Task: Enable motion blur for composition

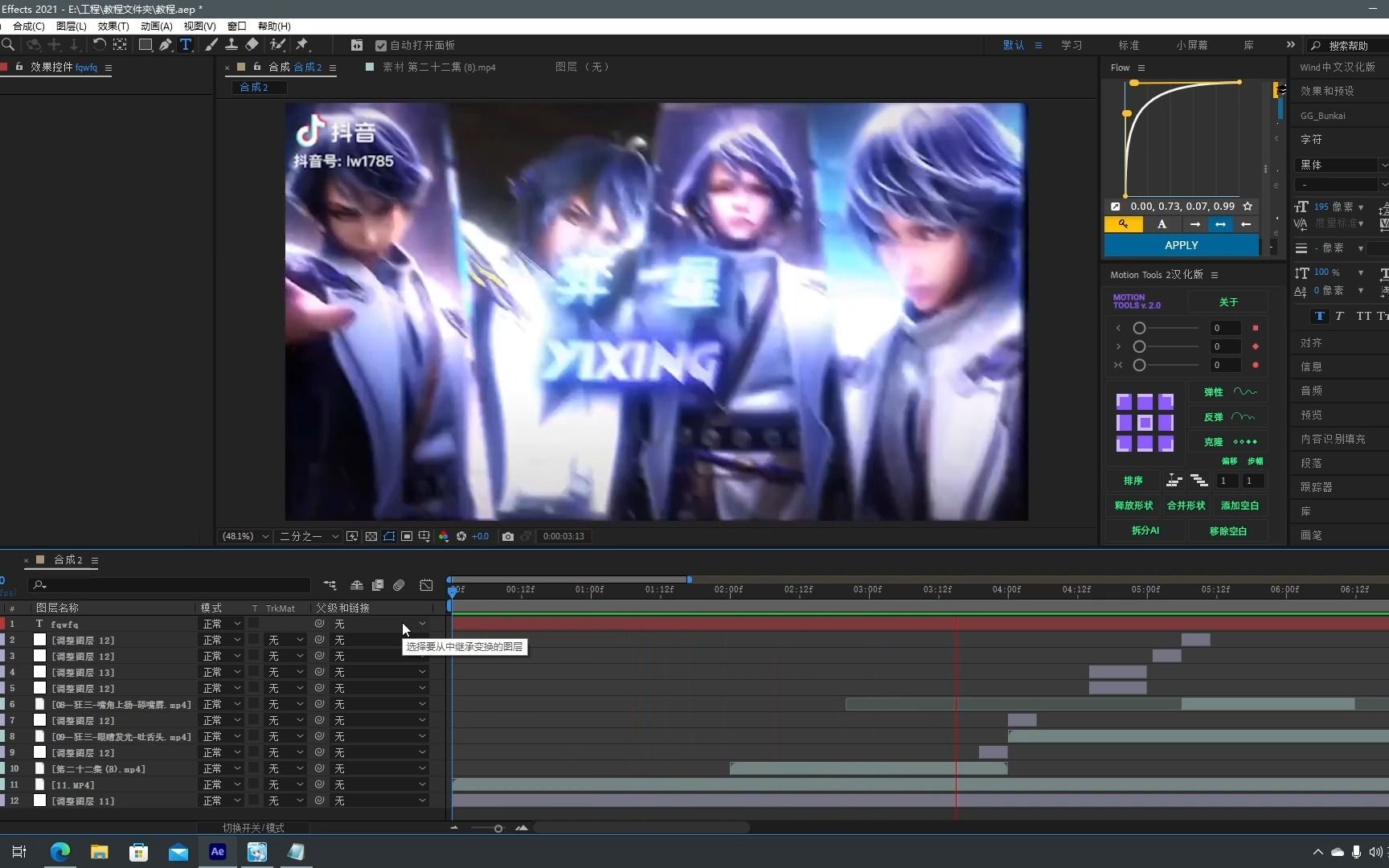Action: 399,585
